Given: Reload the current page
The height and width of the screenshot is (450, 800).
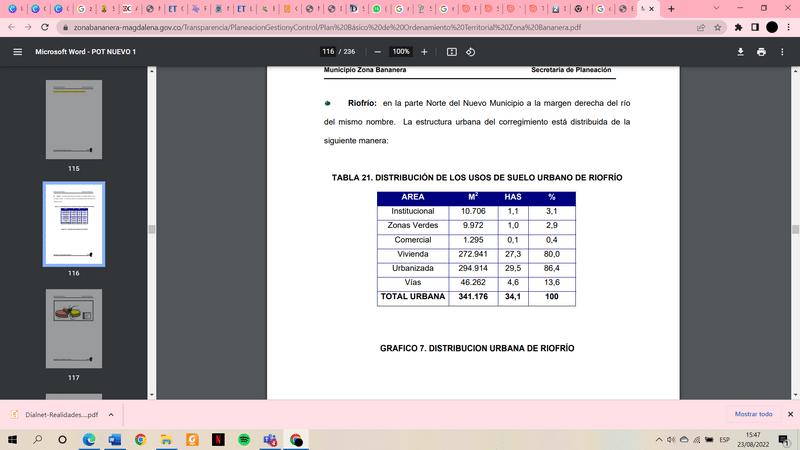Looking at the screenshot, I should (x=45, y=27).
